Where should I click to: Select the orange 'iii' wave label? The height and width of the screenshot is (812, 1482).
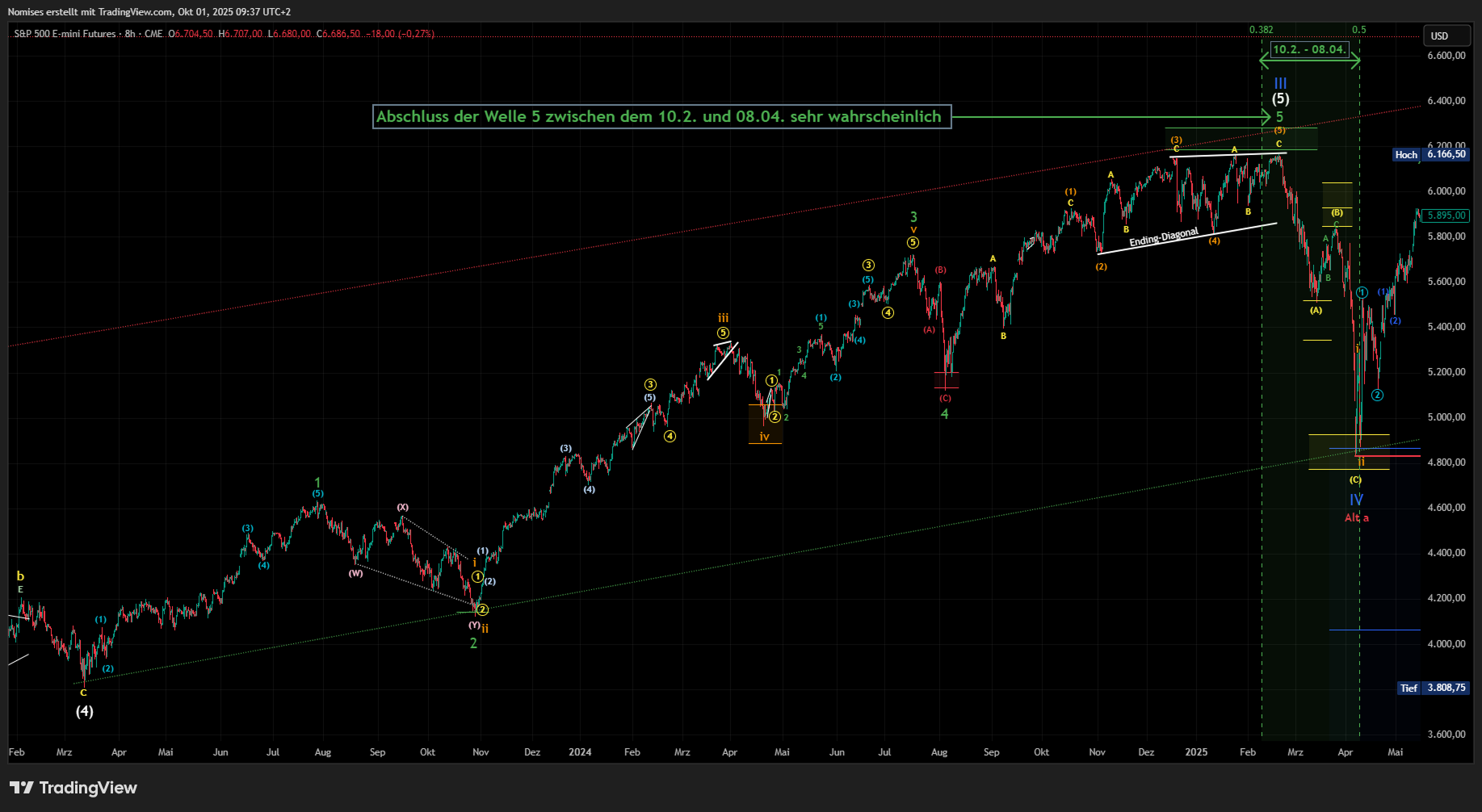tap(723, 318)
